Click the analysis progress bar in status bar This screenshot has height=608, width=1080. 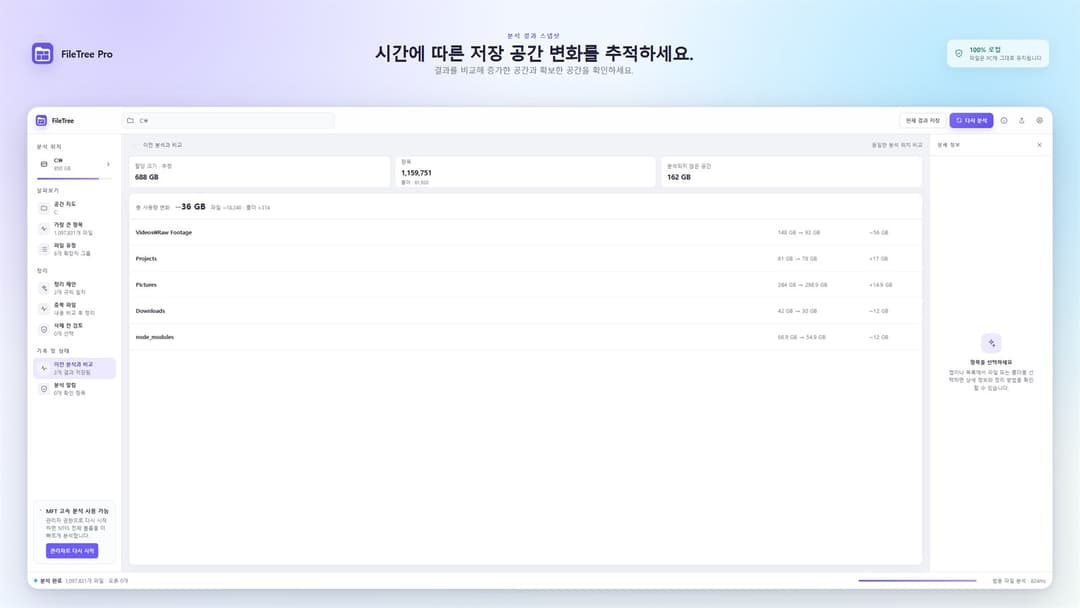click(917, 580)
